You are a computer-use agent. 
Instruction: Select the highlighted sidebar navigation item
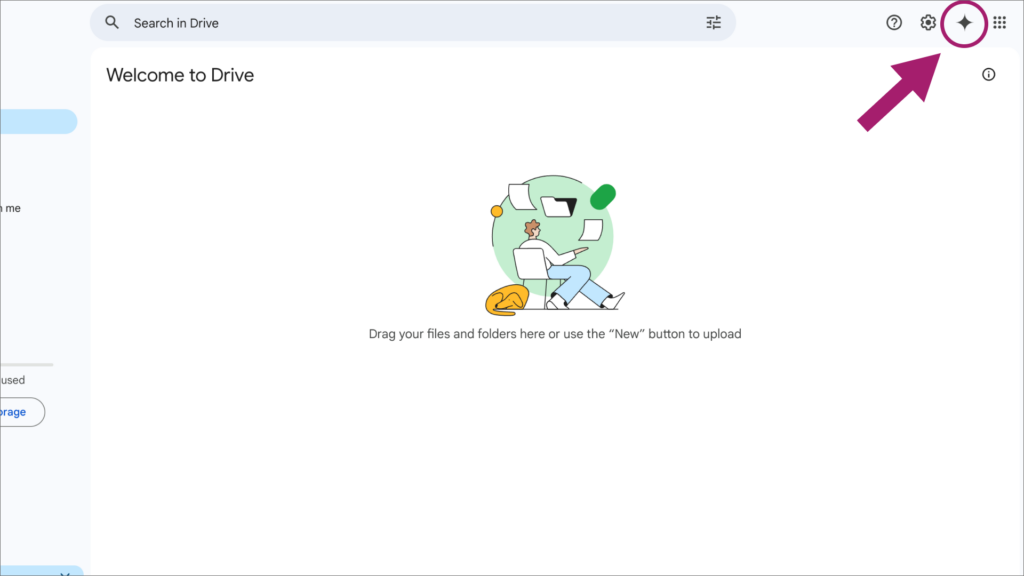pos(36,122)
